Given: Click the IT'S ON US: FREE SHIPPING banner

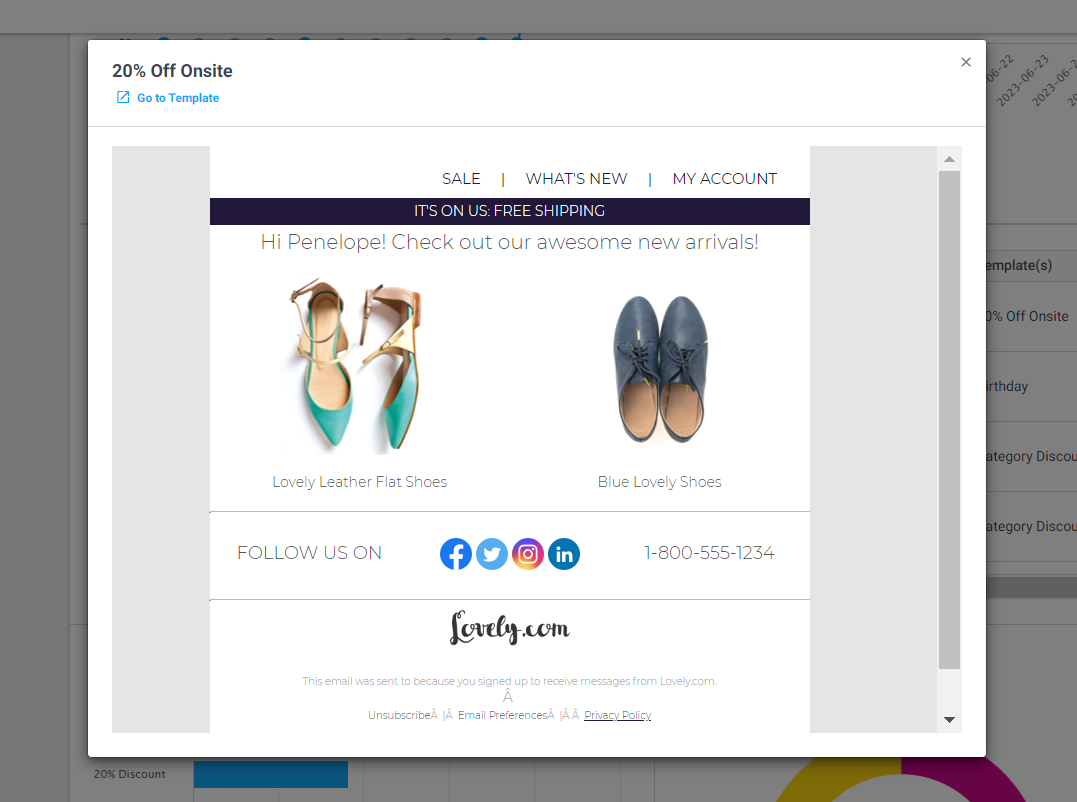Looking at the screenshot, I should 510,211.
